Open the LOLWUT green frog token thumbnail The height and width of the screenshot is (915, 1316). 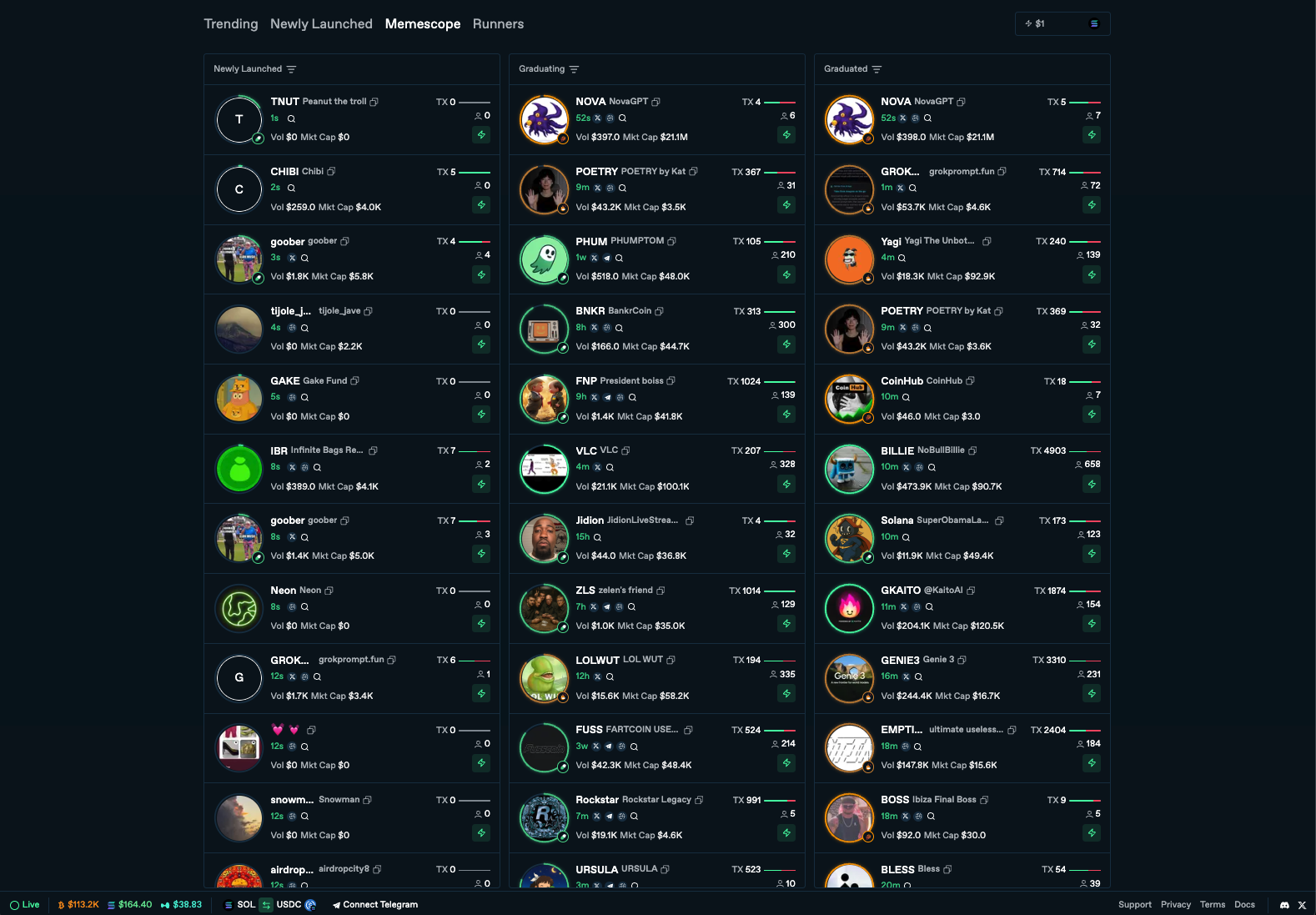[x=544, y=677]
